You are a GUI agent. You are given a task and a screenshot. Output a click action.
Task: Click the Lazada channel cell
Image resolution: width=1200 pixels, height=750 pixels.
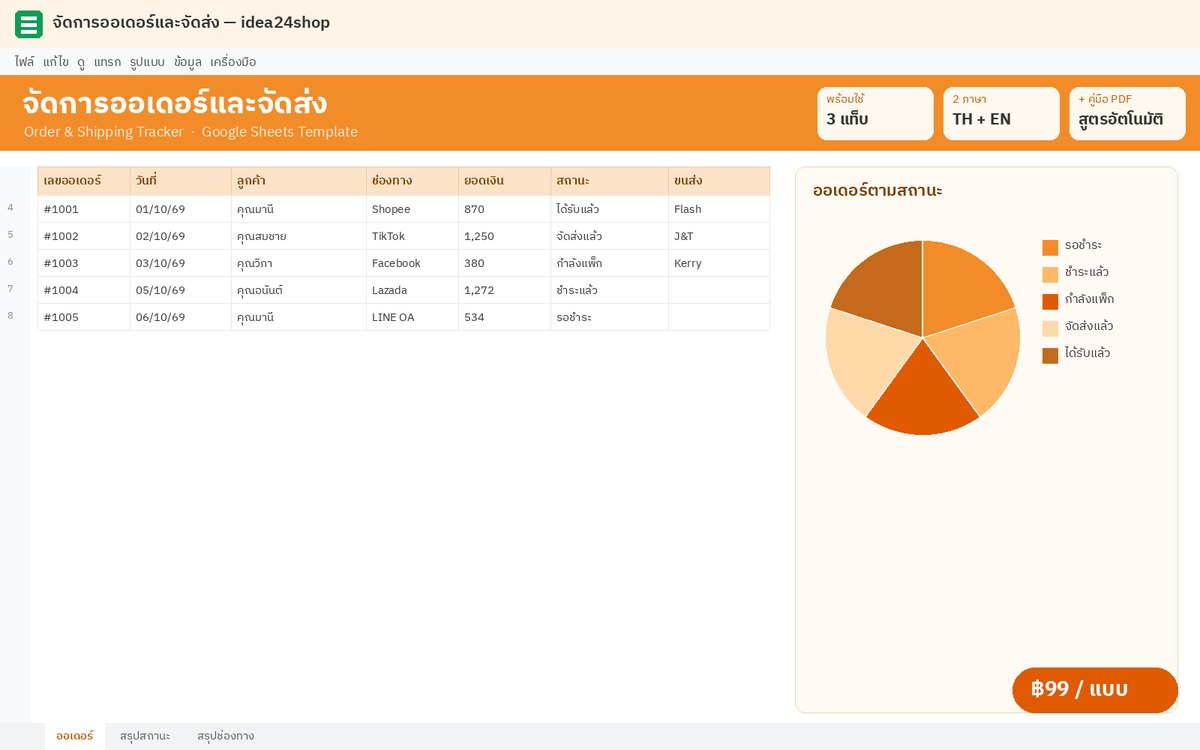click(412, 290)
